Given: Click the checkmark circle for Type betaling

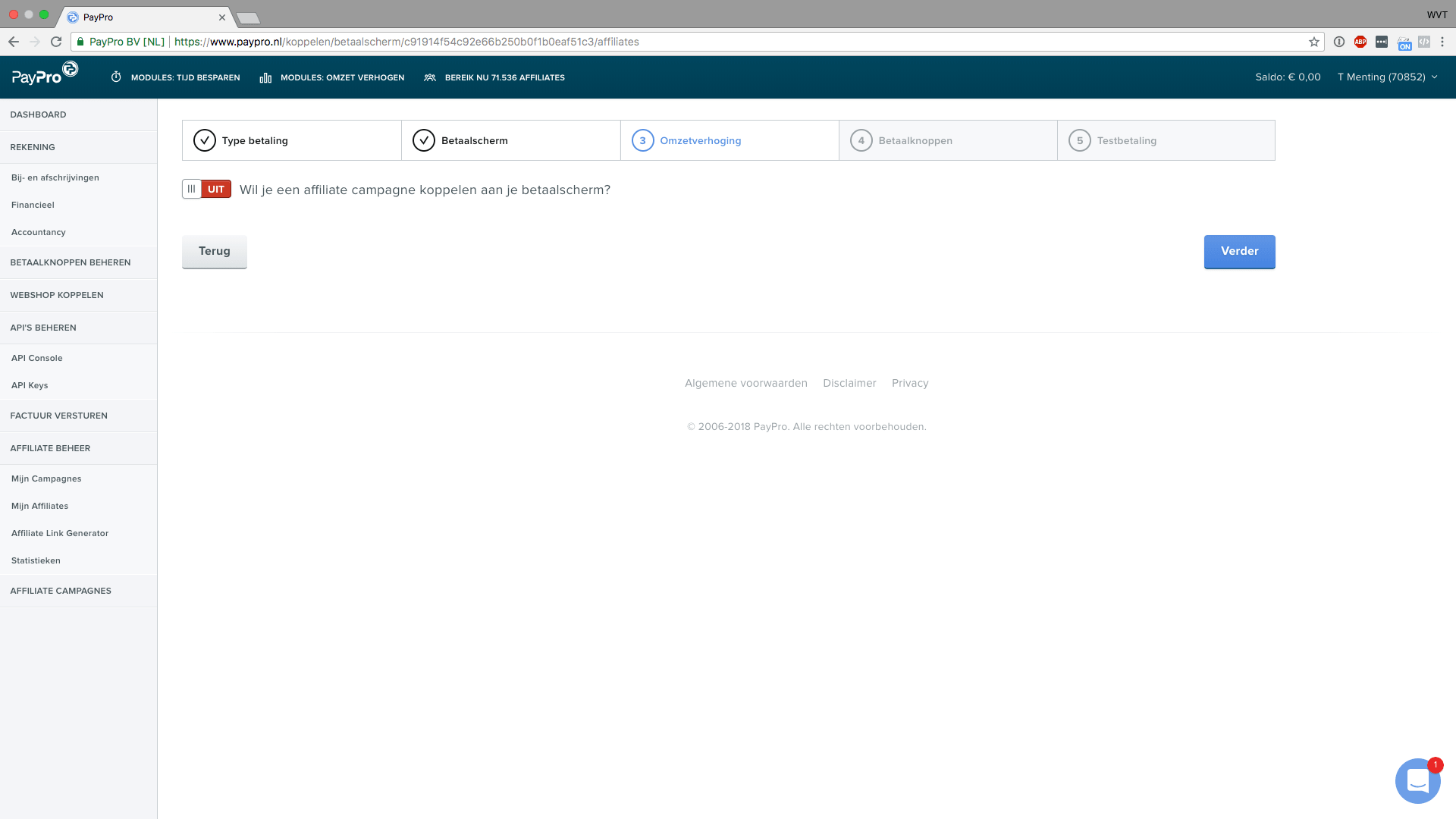Looking at the screenshot, I should click(205, 140).
